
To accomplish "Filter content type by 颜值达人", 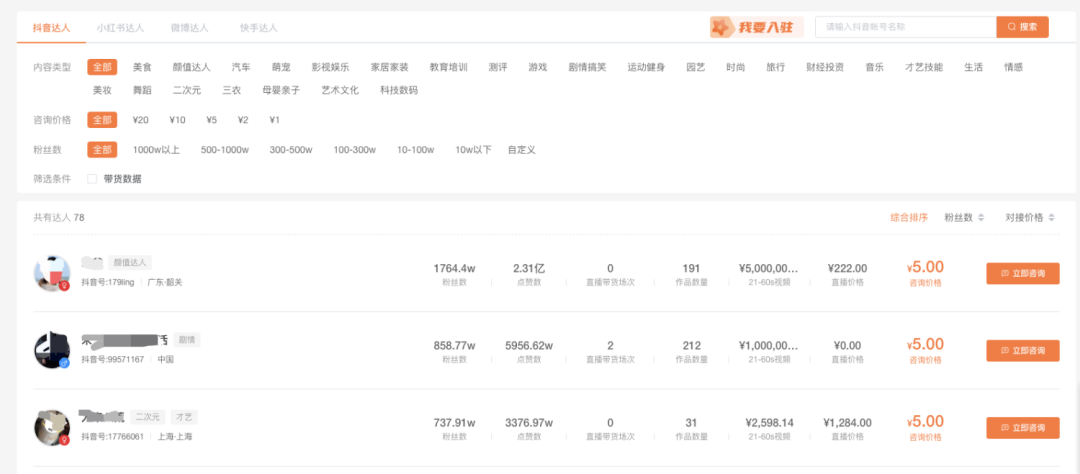I will point(191,68).
